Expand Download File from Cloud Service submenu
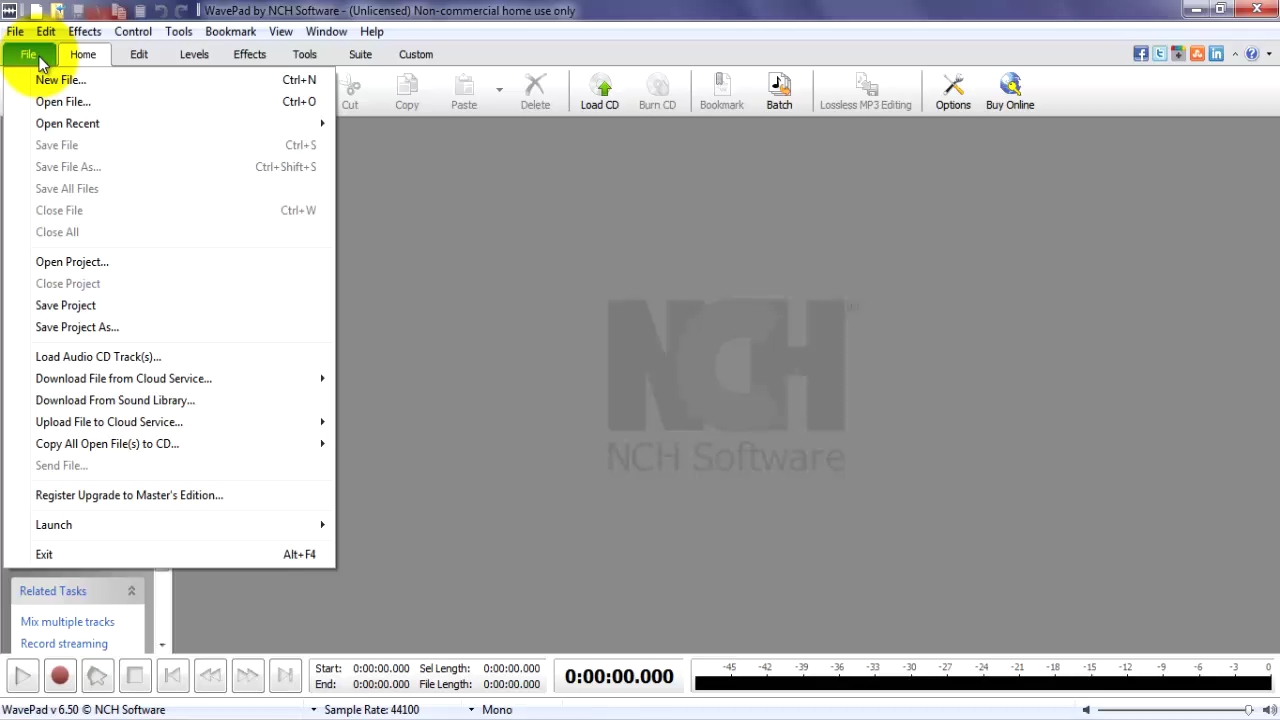Image resolution: width=1280 pixels, height=720 pixels. [x=180, y=378]
